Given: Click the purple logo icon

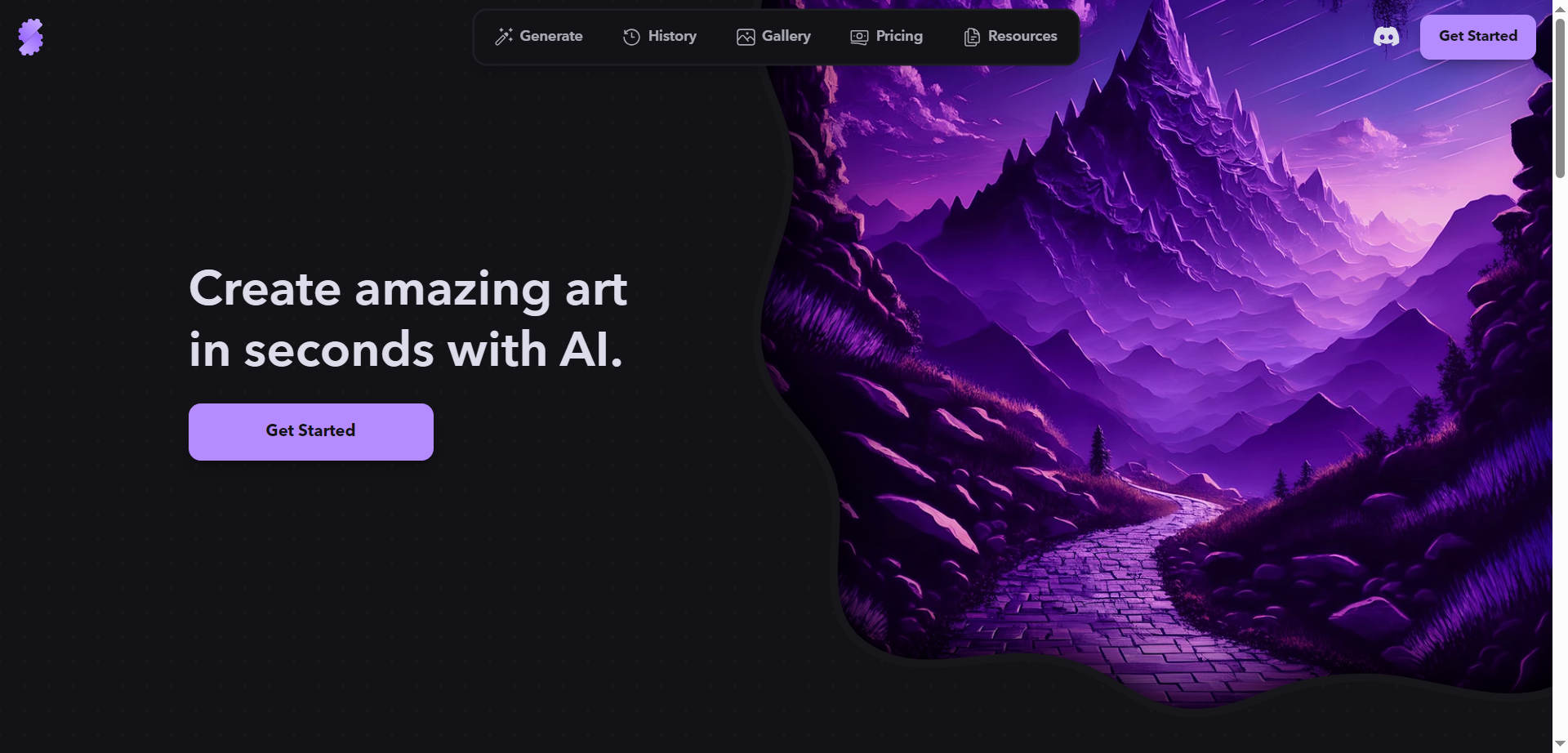Looking at the screenshot, I should pos(30,37).
